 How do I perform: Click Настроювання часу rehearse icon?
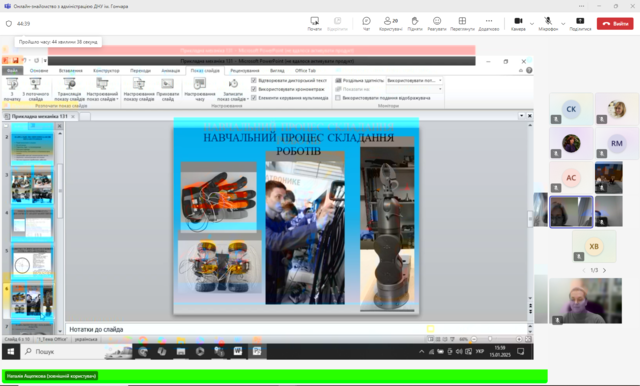(x=200, y=89)
